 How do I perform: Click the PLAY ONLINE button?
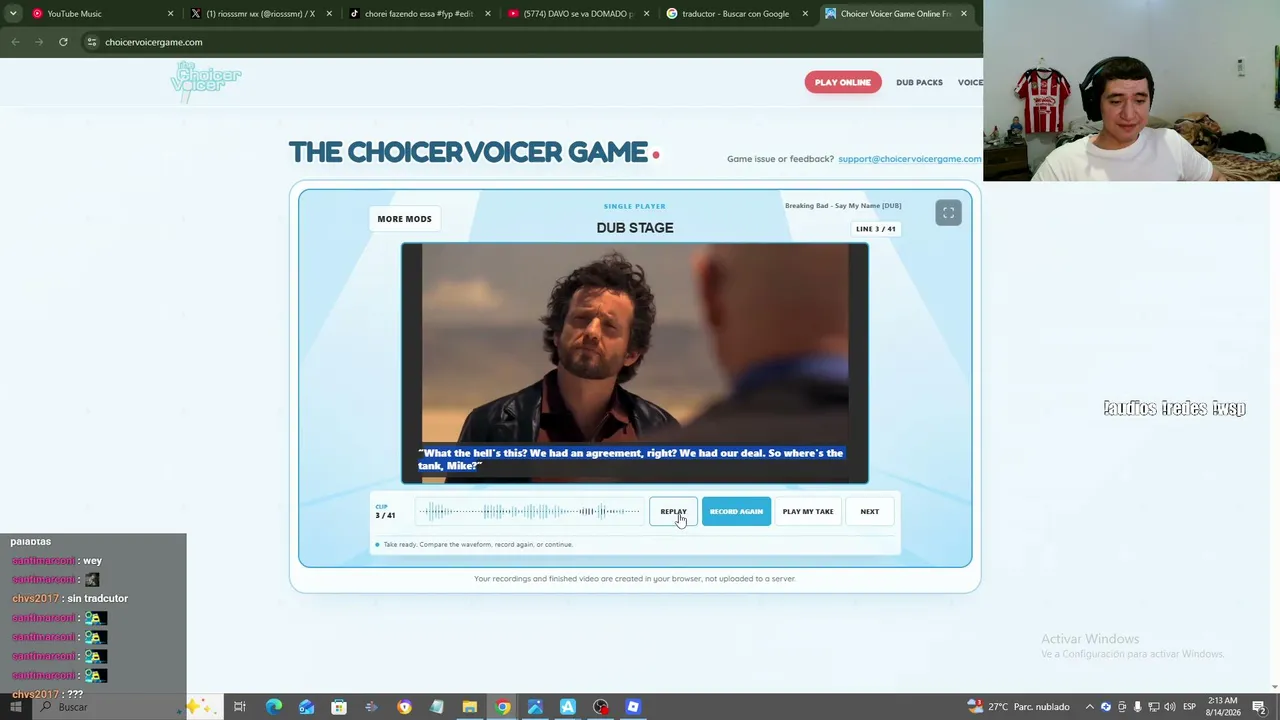[843, 82]
